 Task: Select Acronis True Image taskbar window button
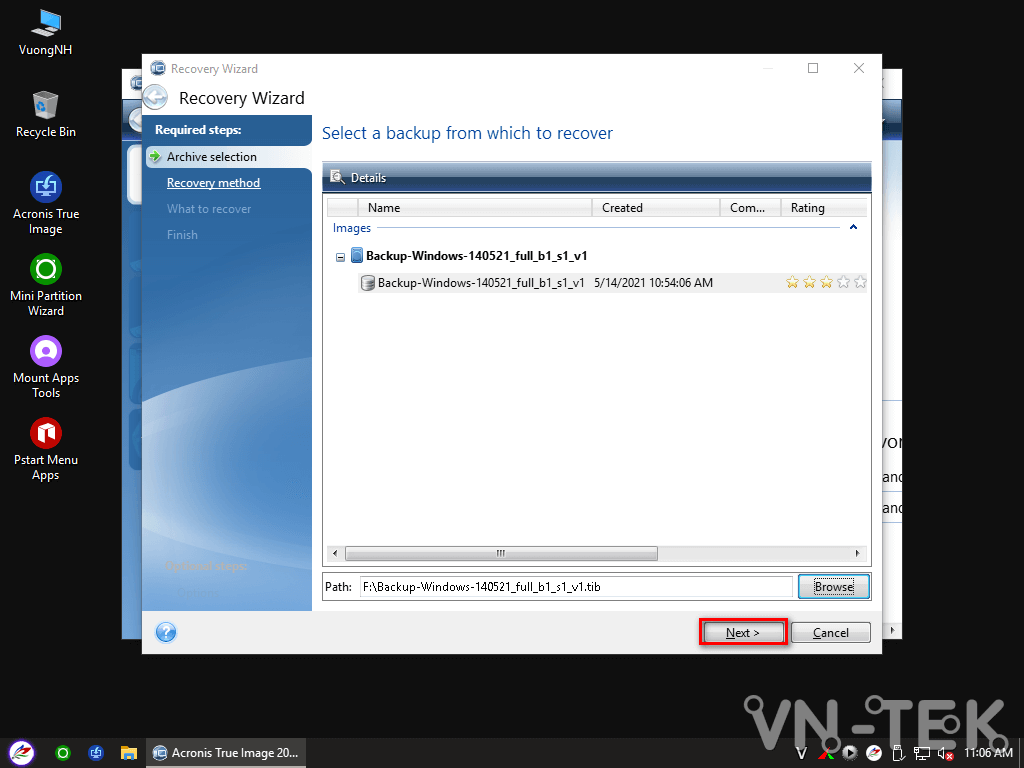tap(226, 753)
